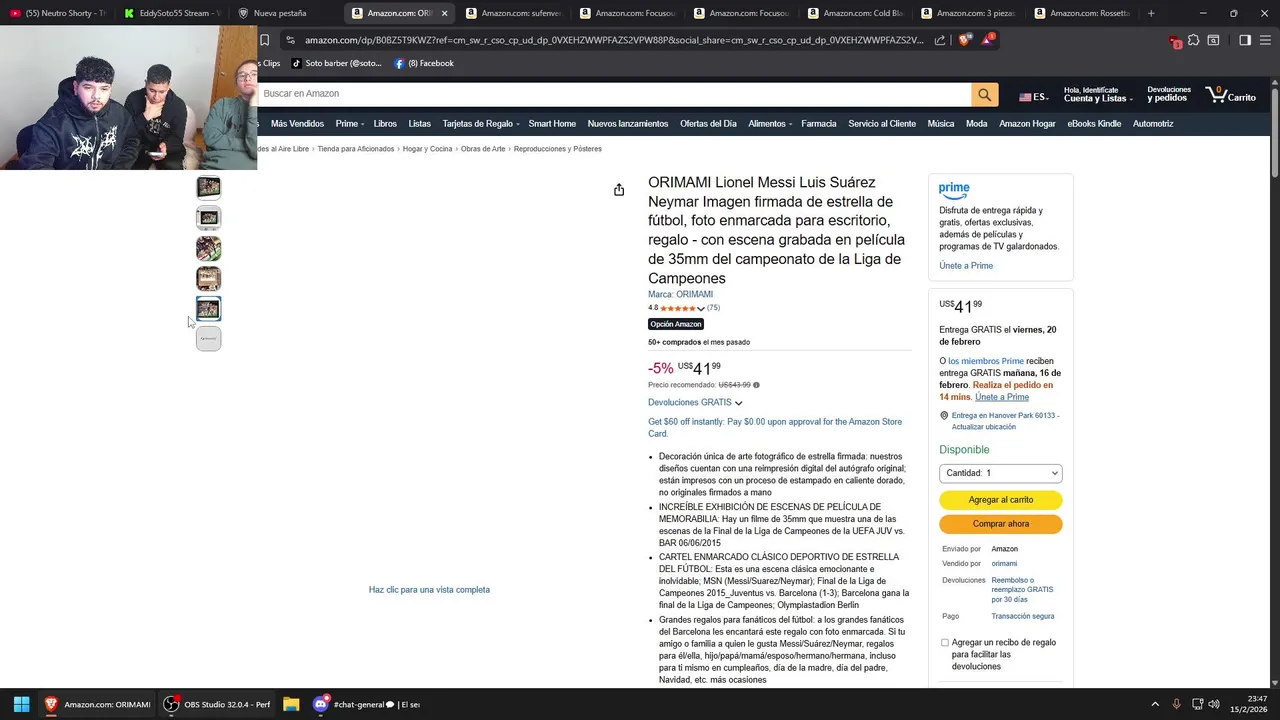1280x720 pixels.
Task: Select the last grey product thumbnail
Action: (x=208, y=339)
